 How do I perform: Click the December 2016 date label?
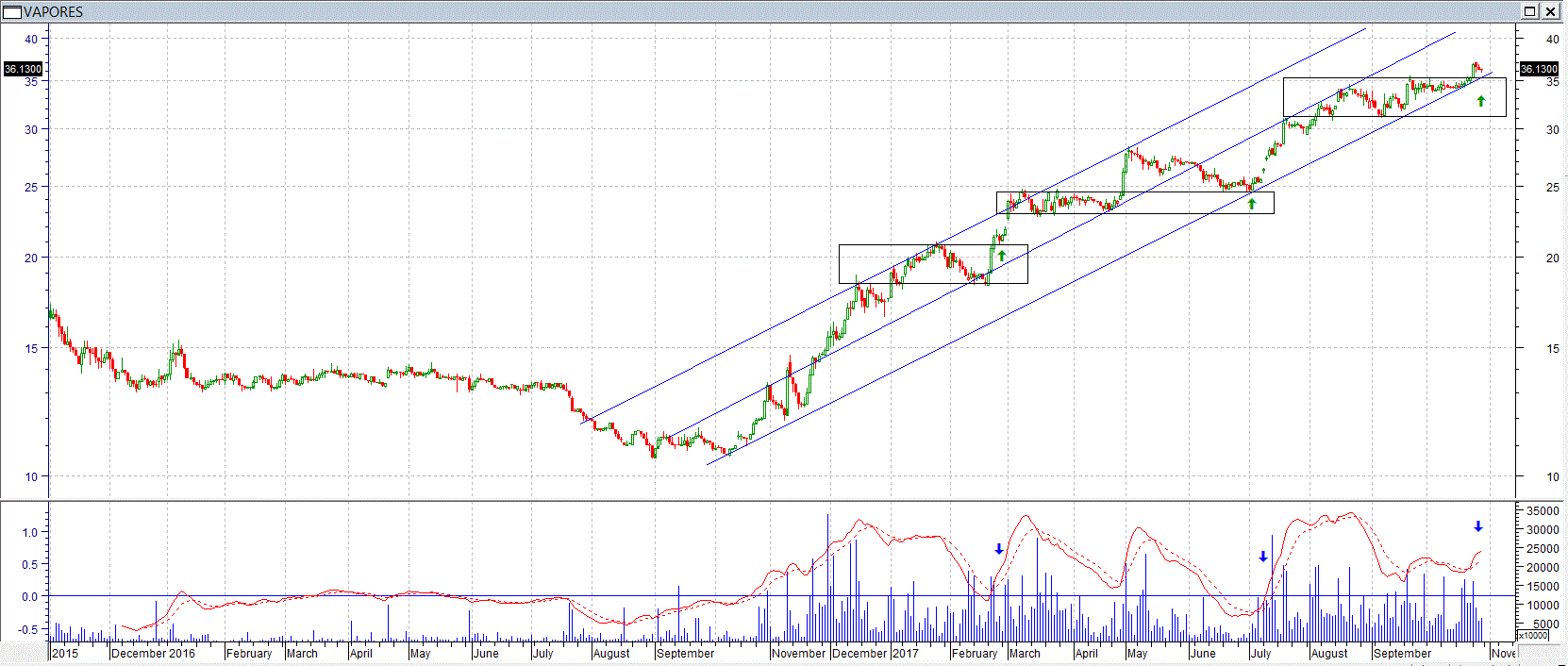pos(153,653)
